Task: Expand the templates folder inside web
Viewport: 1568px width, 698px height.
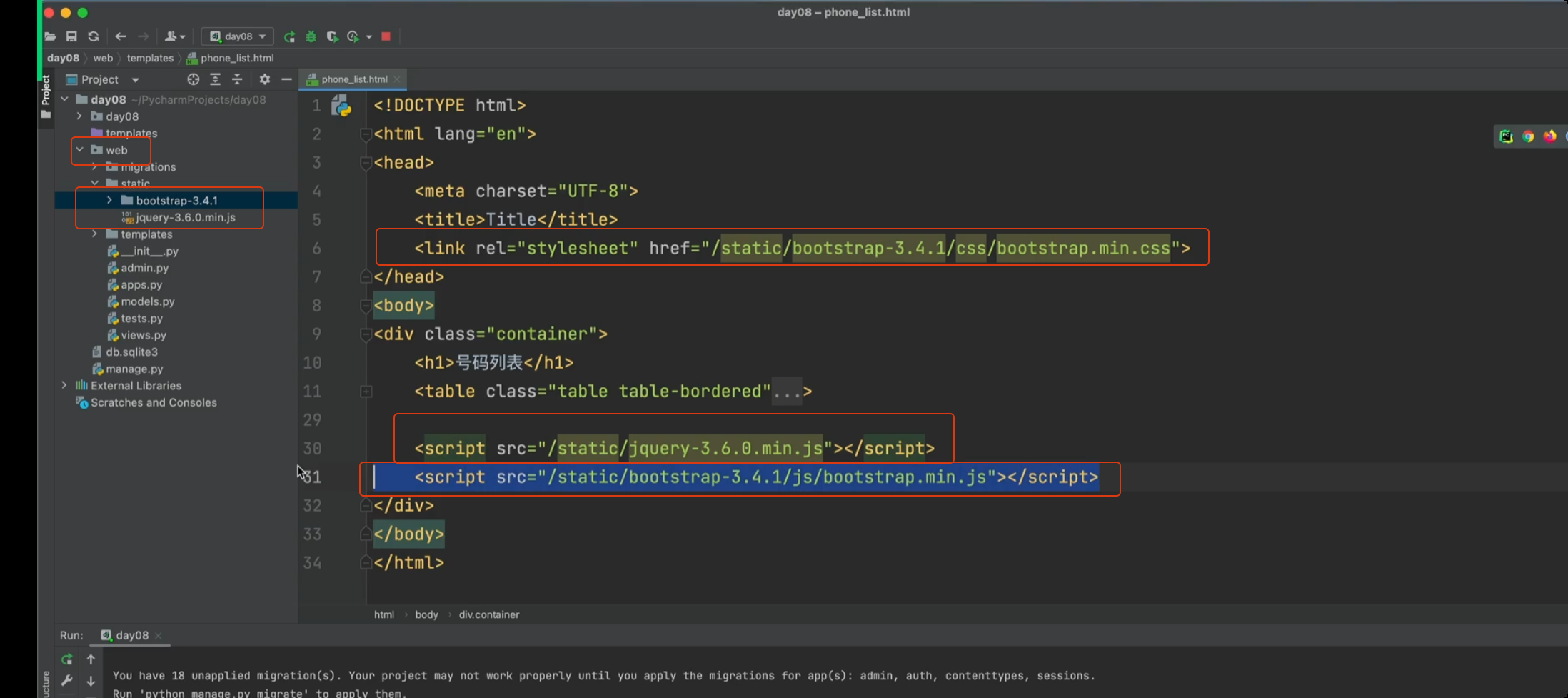Action: 94,234
